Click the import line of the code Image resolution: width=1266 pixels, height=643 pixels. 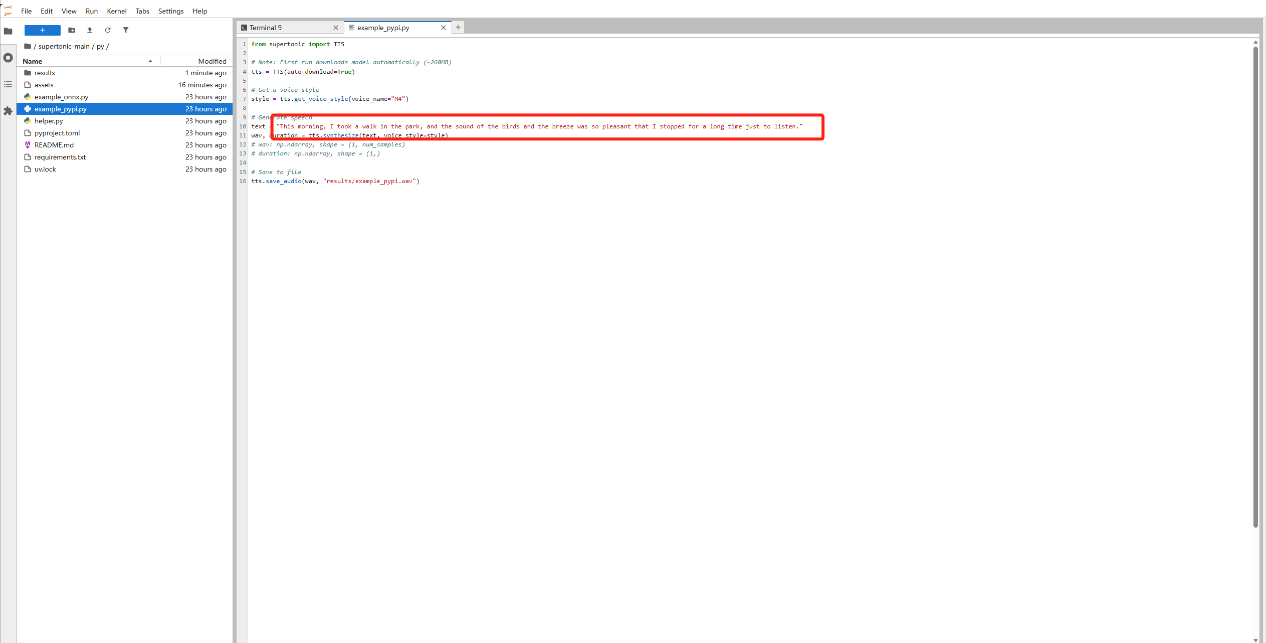pos(298,44)
